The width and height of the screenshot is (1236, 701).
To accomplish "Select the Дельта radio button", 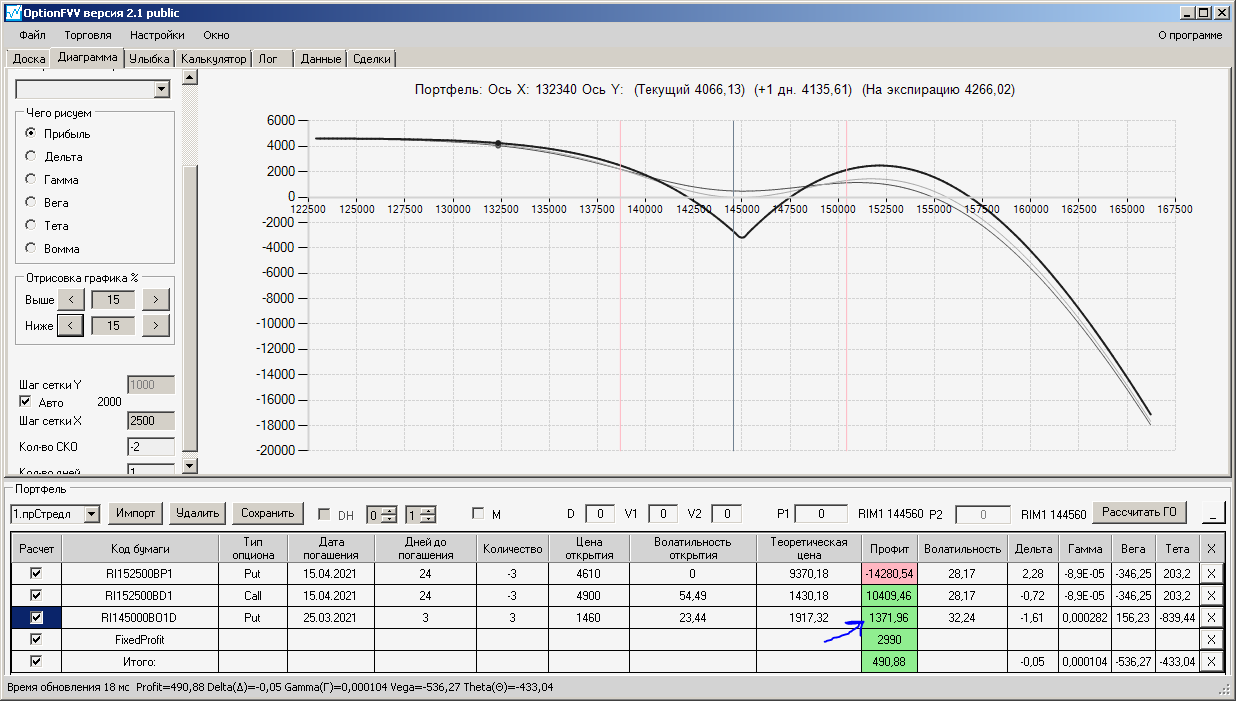I will tap(31, 156).
